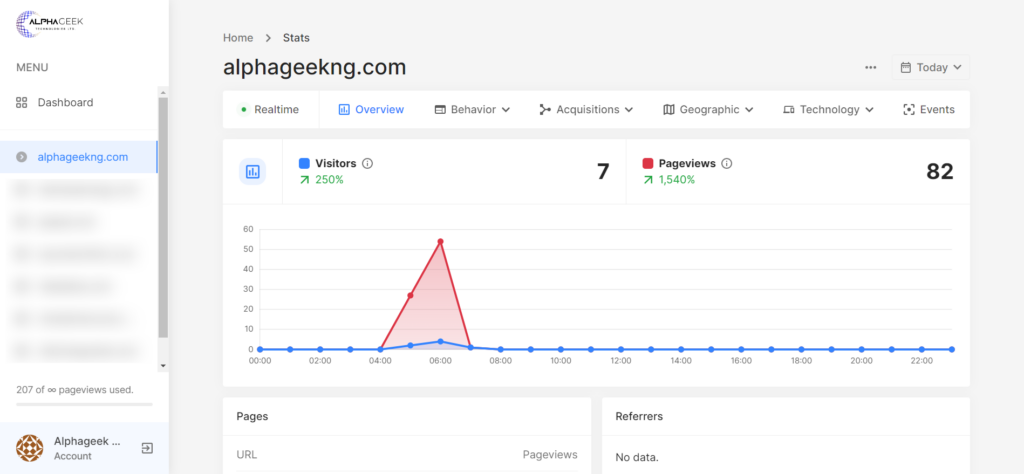Click the Pageviews total of 82
Viewport: 1024px width, 474px height.
[x=940, y=172]
